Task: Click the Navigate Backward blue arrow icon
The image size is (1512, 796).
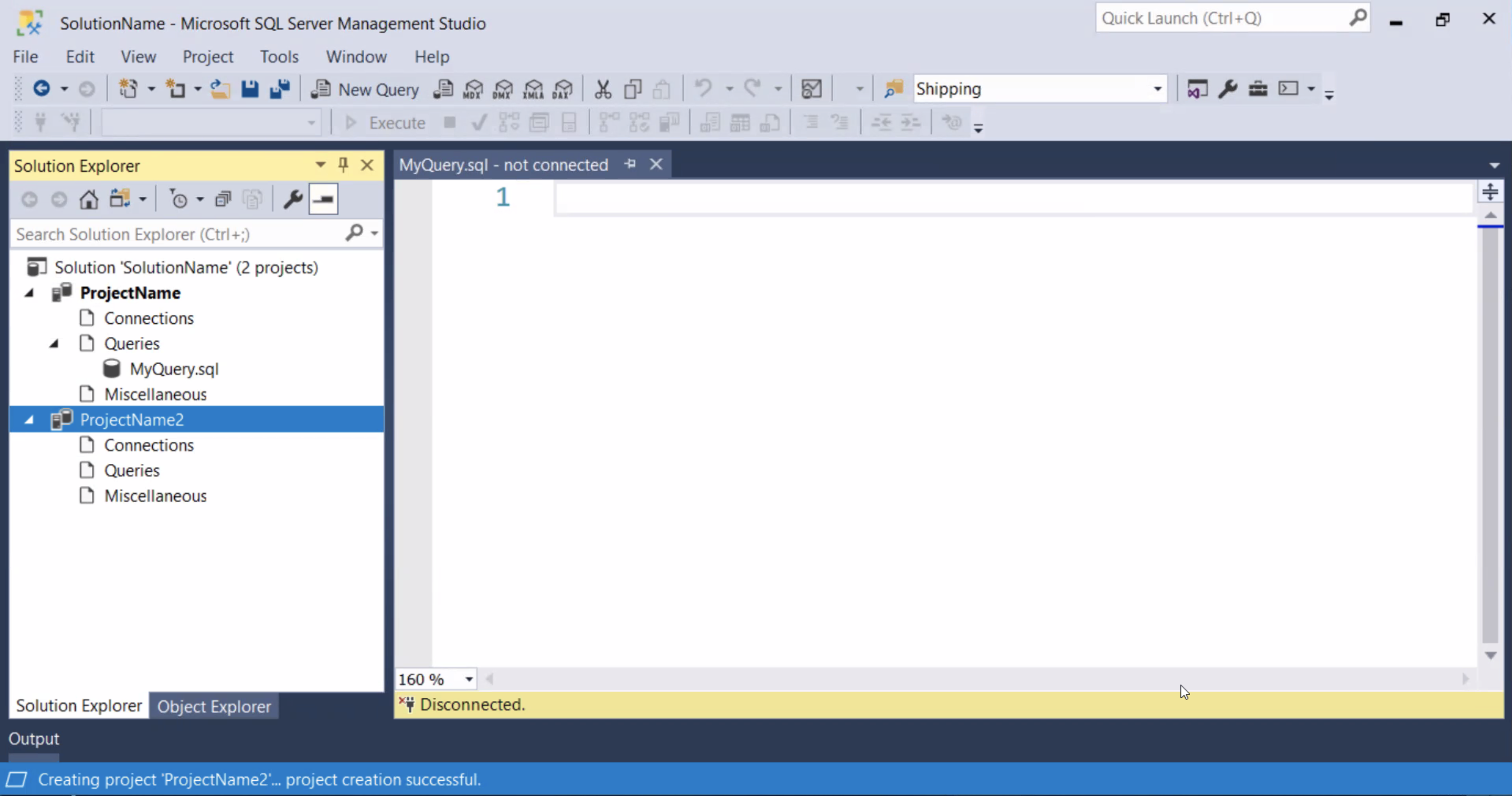Action: coord(41,89)
